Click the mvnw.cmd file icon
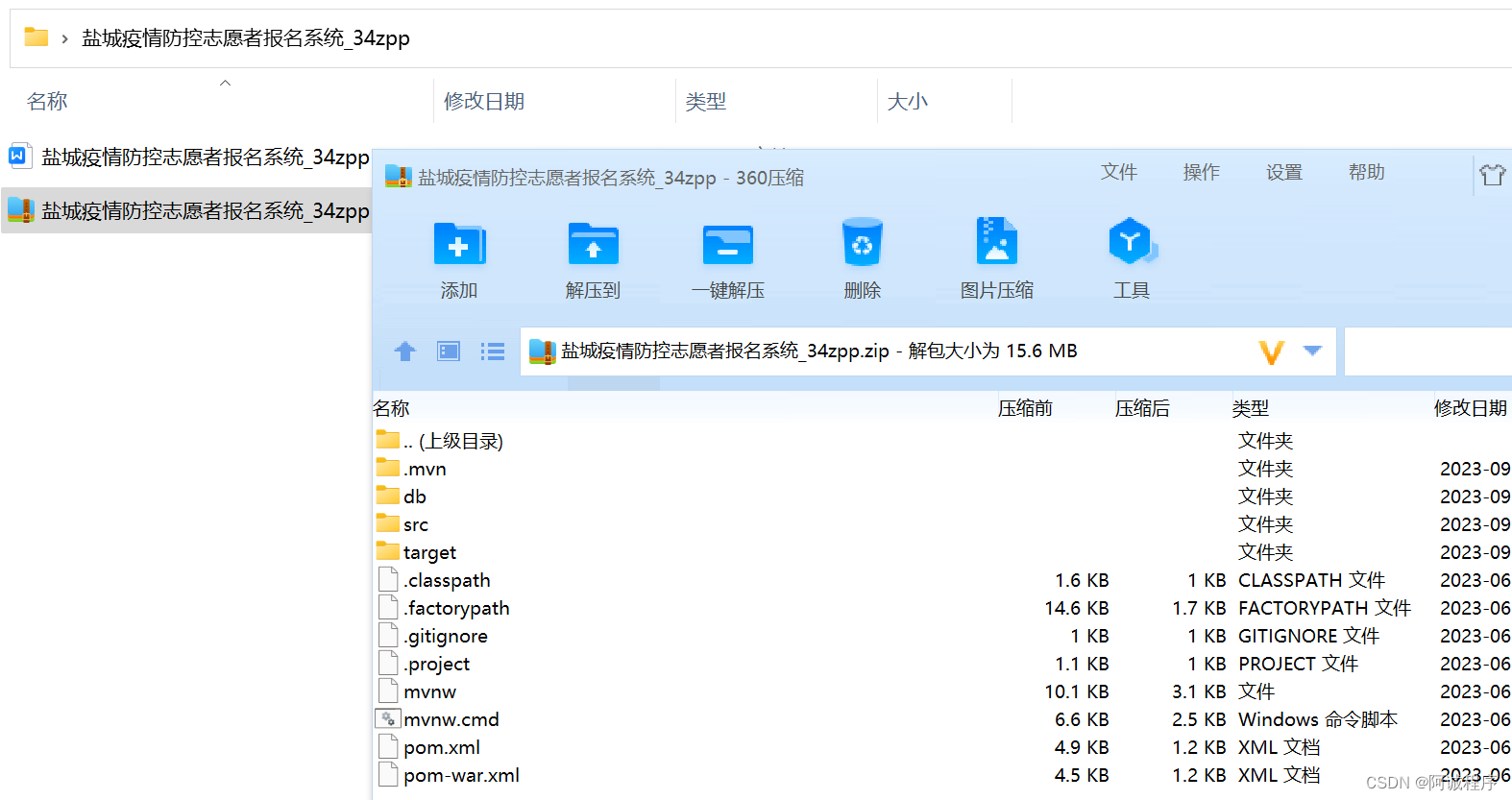The width and height of the screenshot is (1512, 800). point(388,718)
